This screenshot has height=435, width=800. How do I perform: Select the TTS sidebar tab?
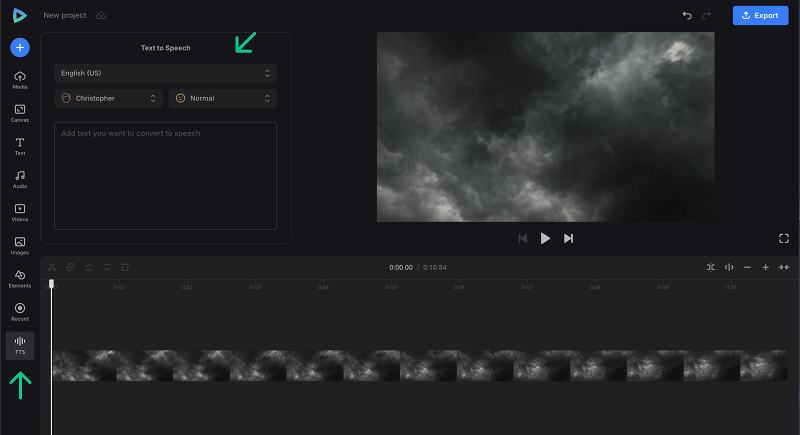(20, 346)
